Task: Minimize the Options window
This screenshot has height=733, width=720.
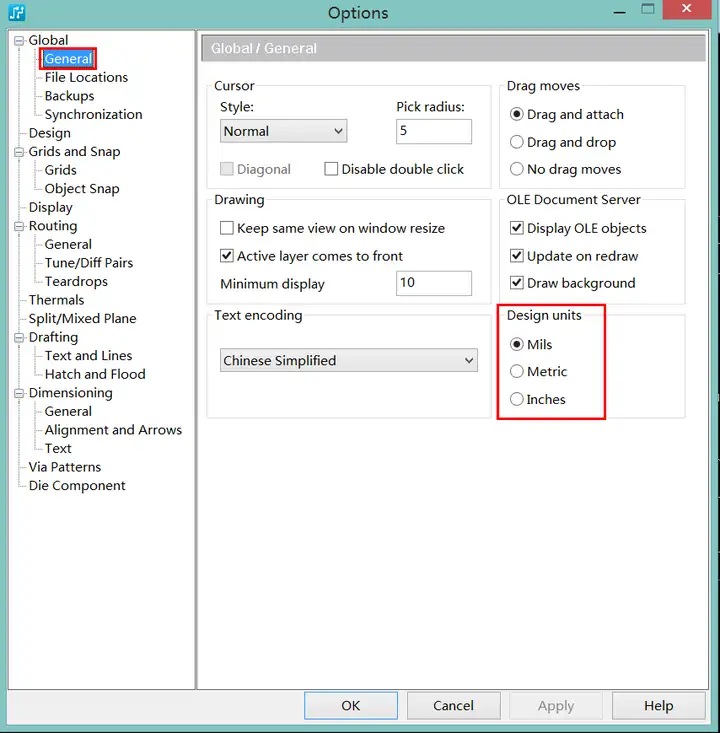Action: [619, 10]
